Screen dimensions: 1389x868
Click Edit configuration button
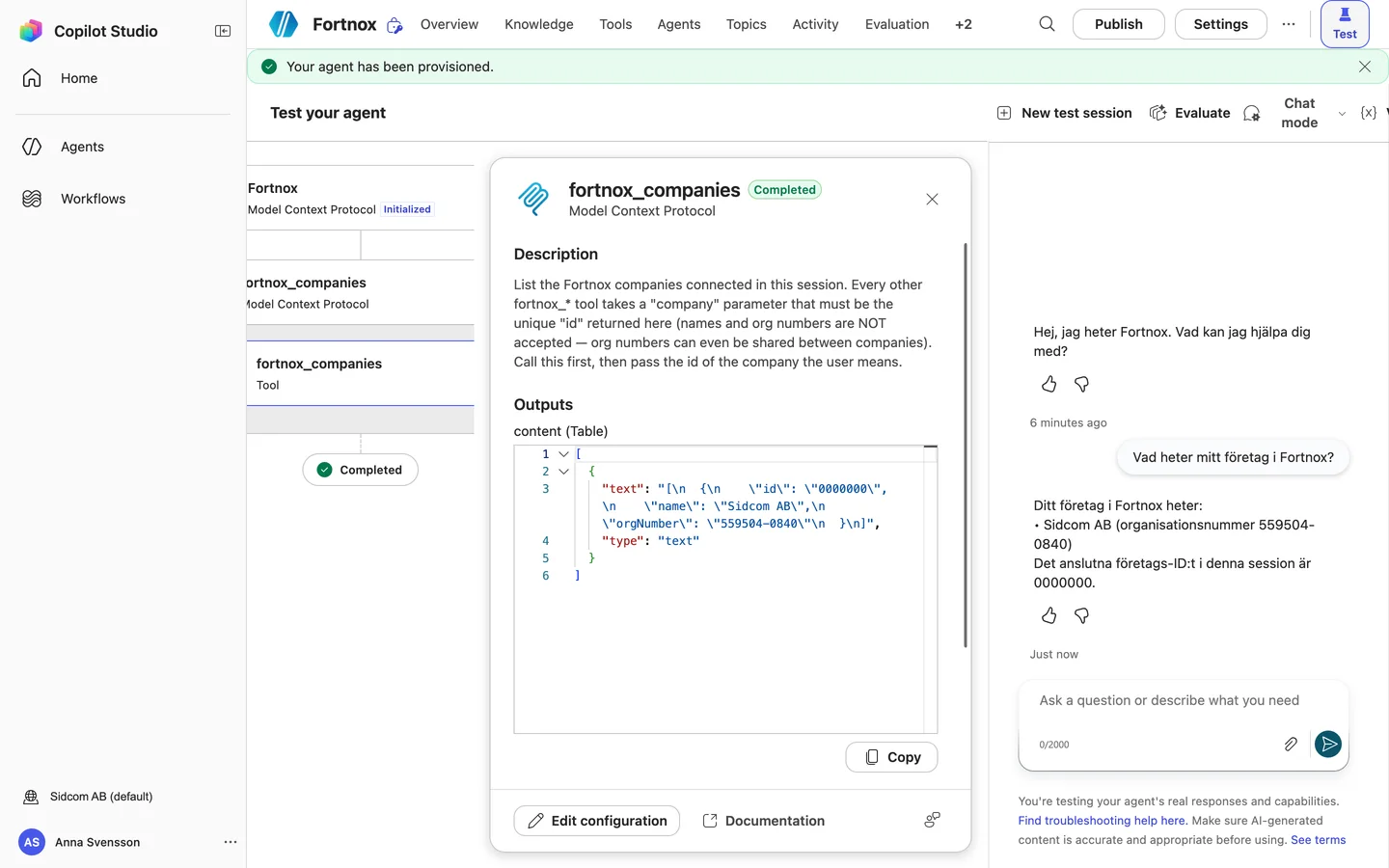597,821
